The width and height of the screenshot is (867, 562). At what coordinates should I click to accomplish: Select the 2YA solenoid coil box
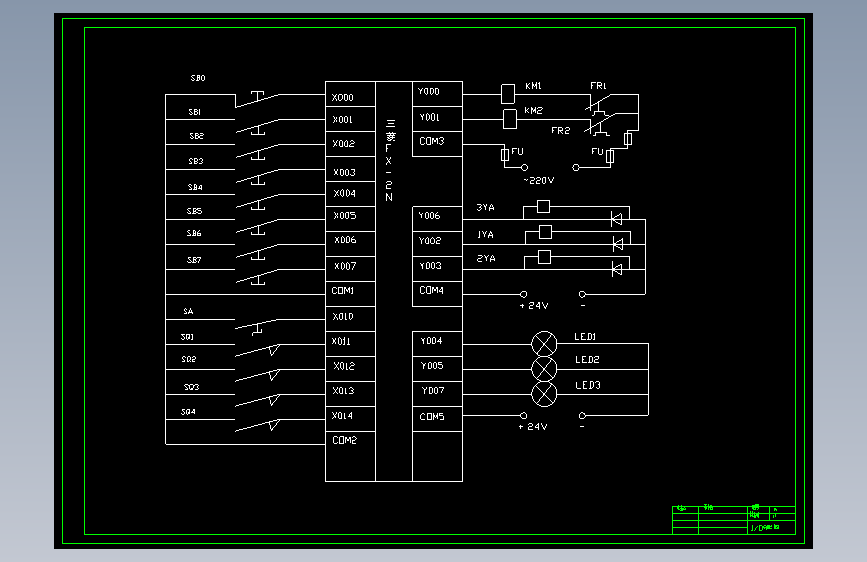pos(544,257)
